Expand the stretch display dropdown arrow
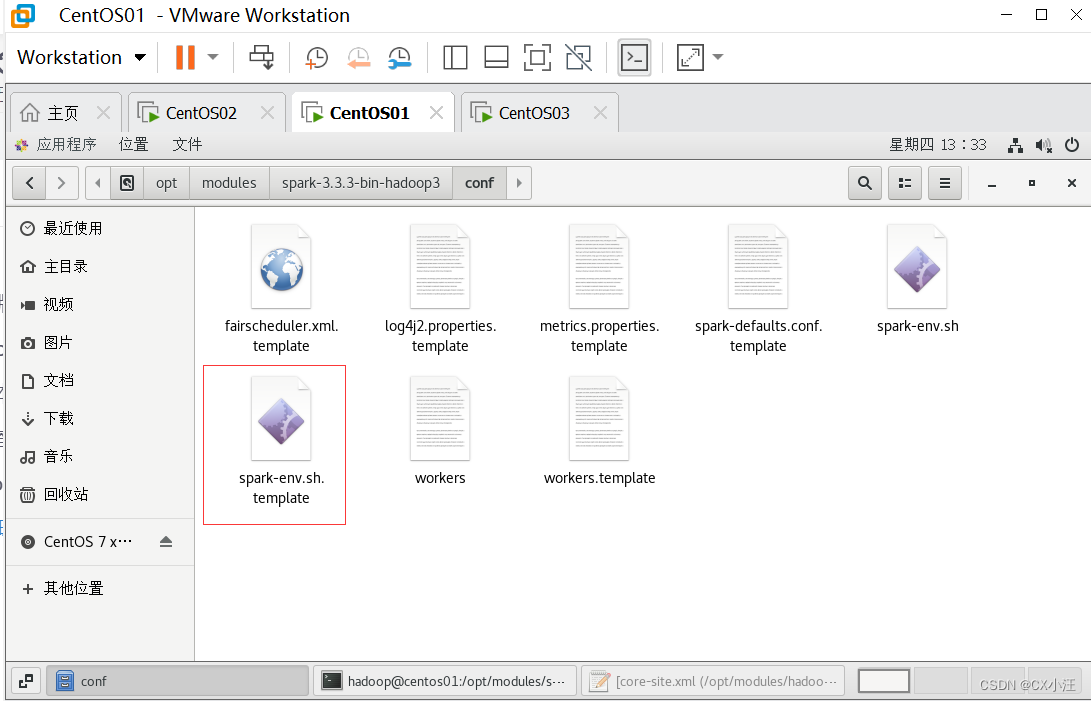The width and height of the screenshot is (1091, 701). (x=718, y=57)
